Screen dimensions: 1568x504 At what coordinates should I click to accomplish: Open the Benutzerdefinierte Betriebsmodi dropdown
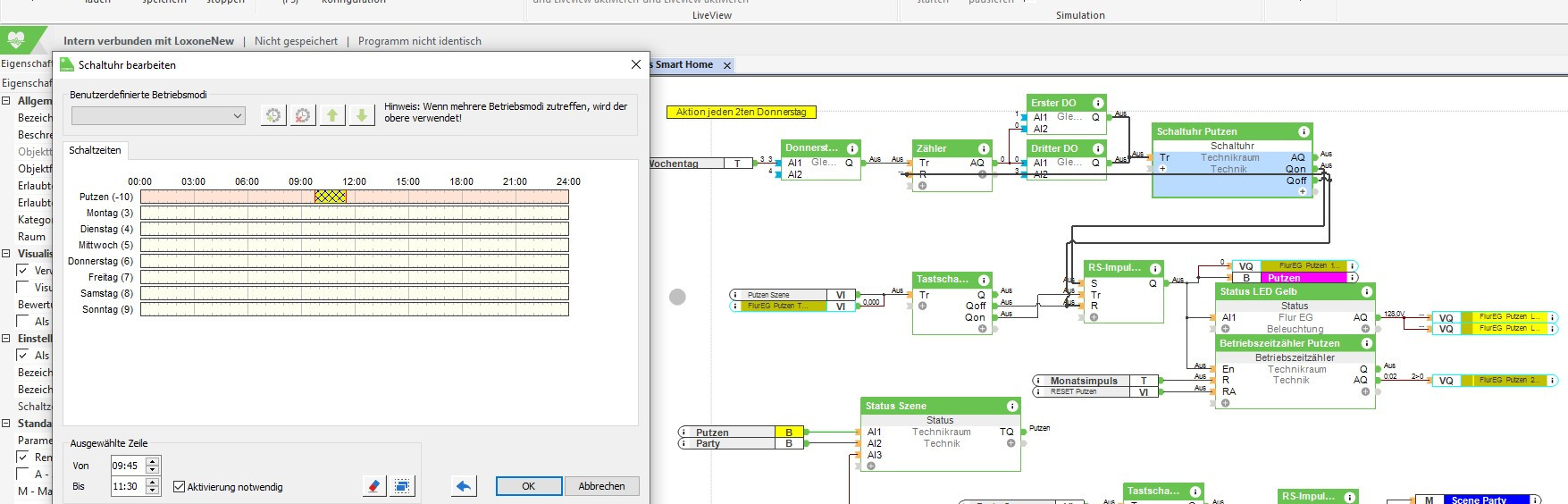coord(158,115)
